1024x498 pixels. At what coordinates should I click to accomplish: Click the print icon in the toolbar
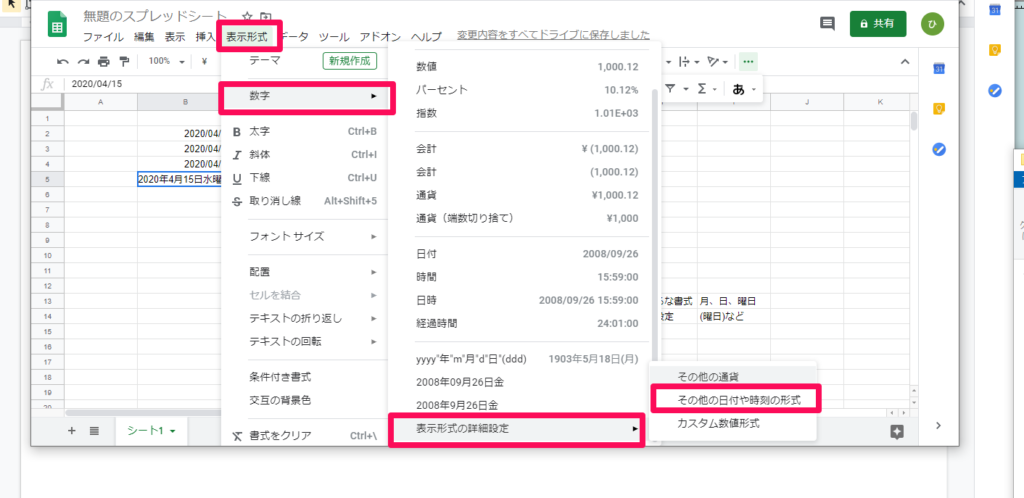click(x=103, y=61)
